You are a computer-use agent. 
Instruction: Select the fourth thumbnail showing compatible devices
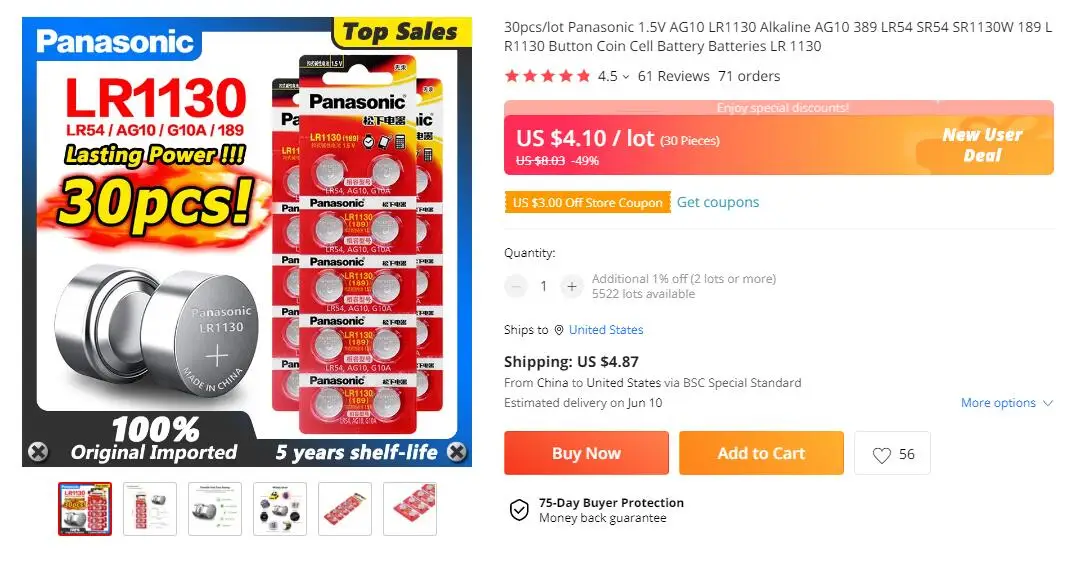pos(280,509)
